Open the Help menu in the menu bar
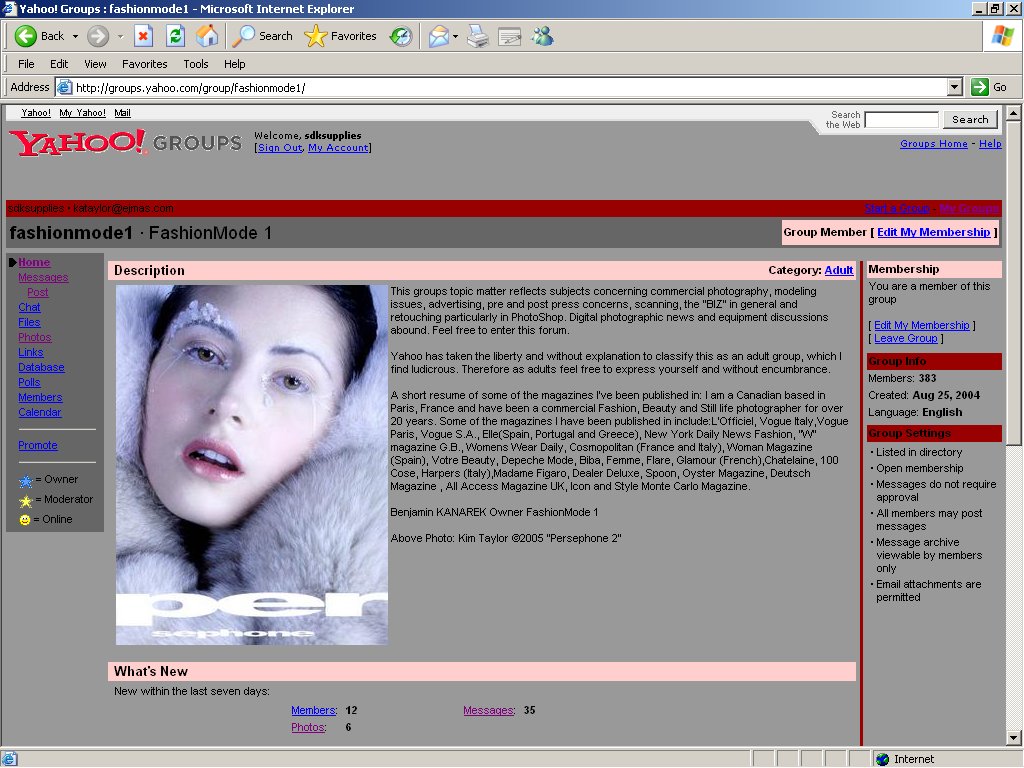 point(234,64)
